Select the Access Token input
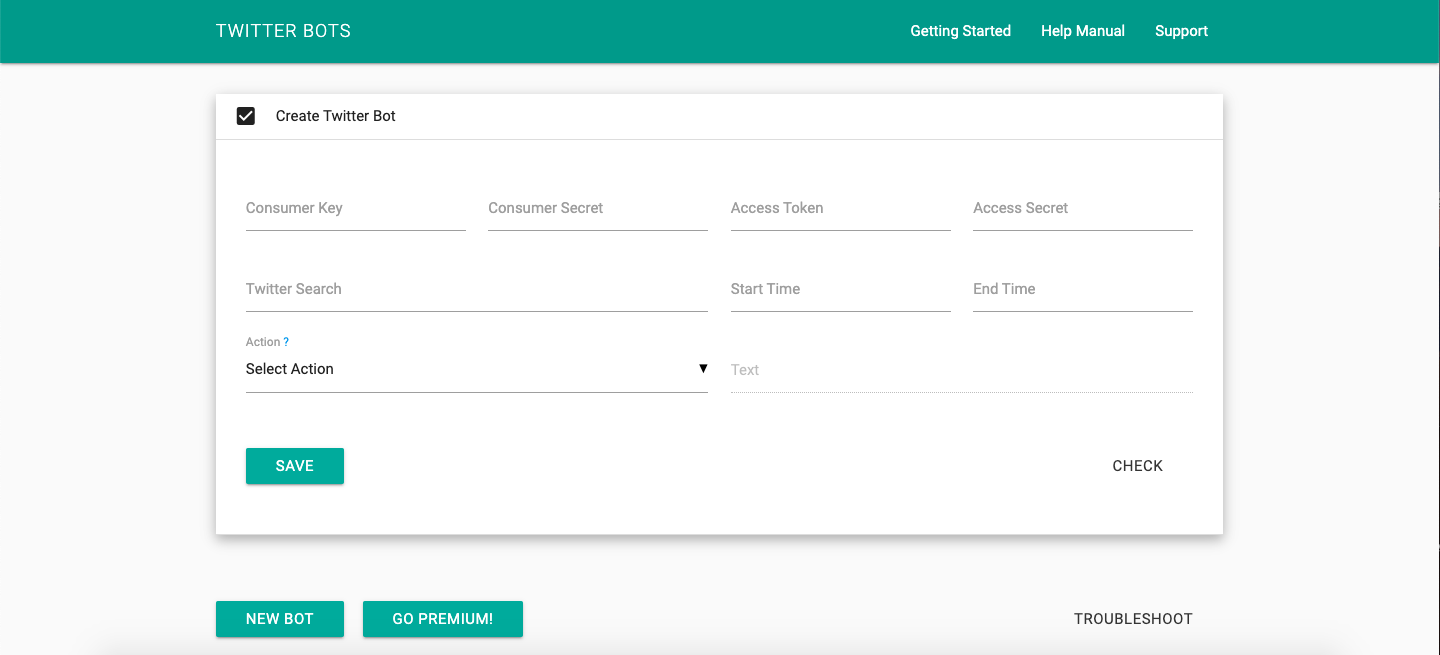The image size is (1440, 655). click(840, 209)
